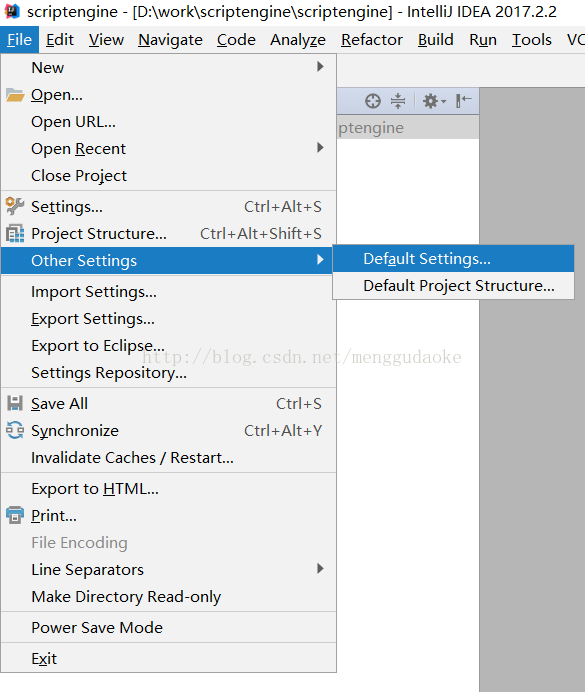The width and height of the screenshot is (585, 692).
Task: Select Save All menu entry
Action: pyautogui.click(x=169, y=403)
